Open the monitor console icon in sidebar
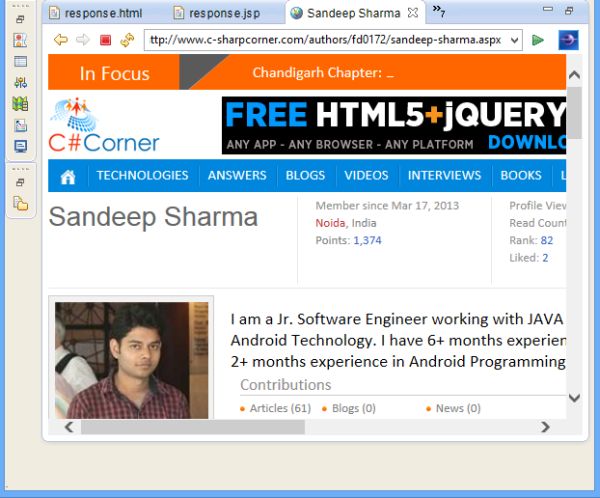Screen dimensions: 600x498 [x=20, y=146]
